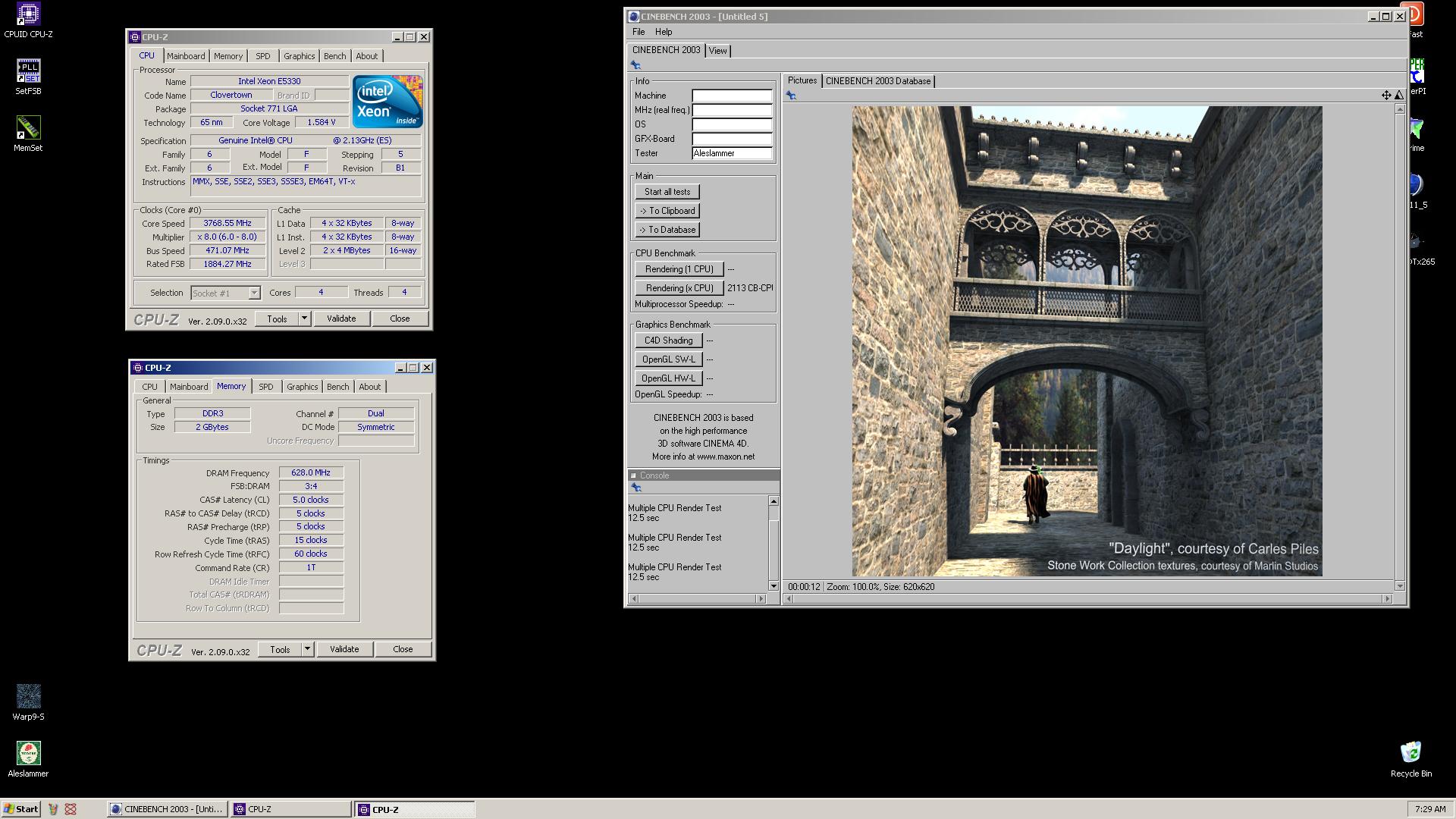Image resolution: width=1456 pixels, height=819 pixels.
Task: Open the CPUID CPU-Z desktop shortcut
Action: point(28,19)
